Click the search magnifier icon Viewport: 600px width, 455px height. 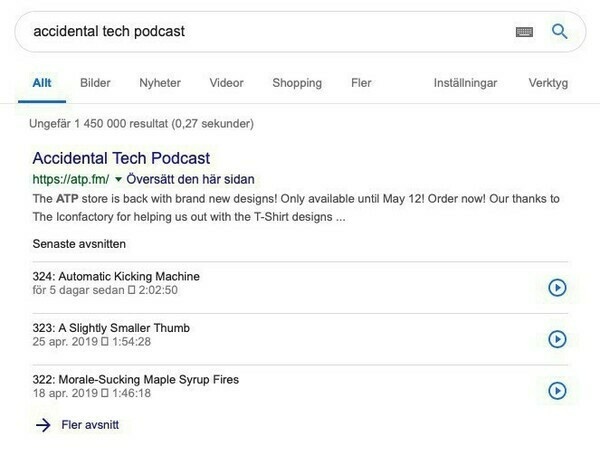click(x=559, y=31)
